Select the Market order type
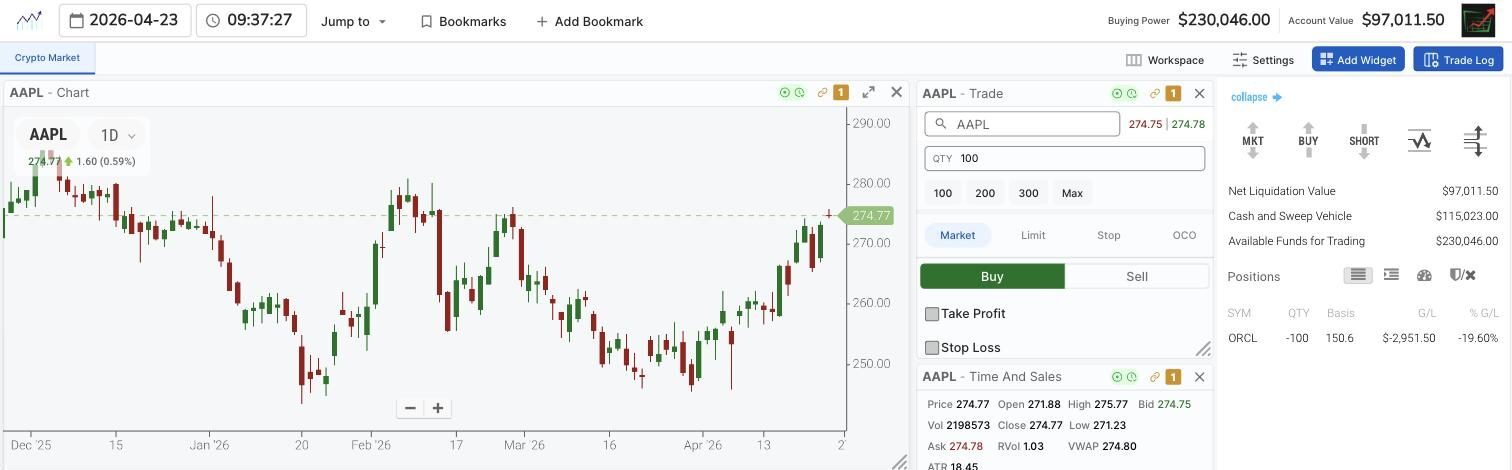 pos(957,235)
